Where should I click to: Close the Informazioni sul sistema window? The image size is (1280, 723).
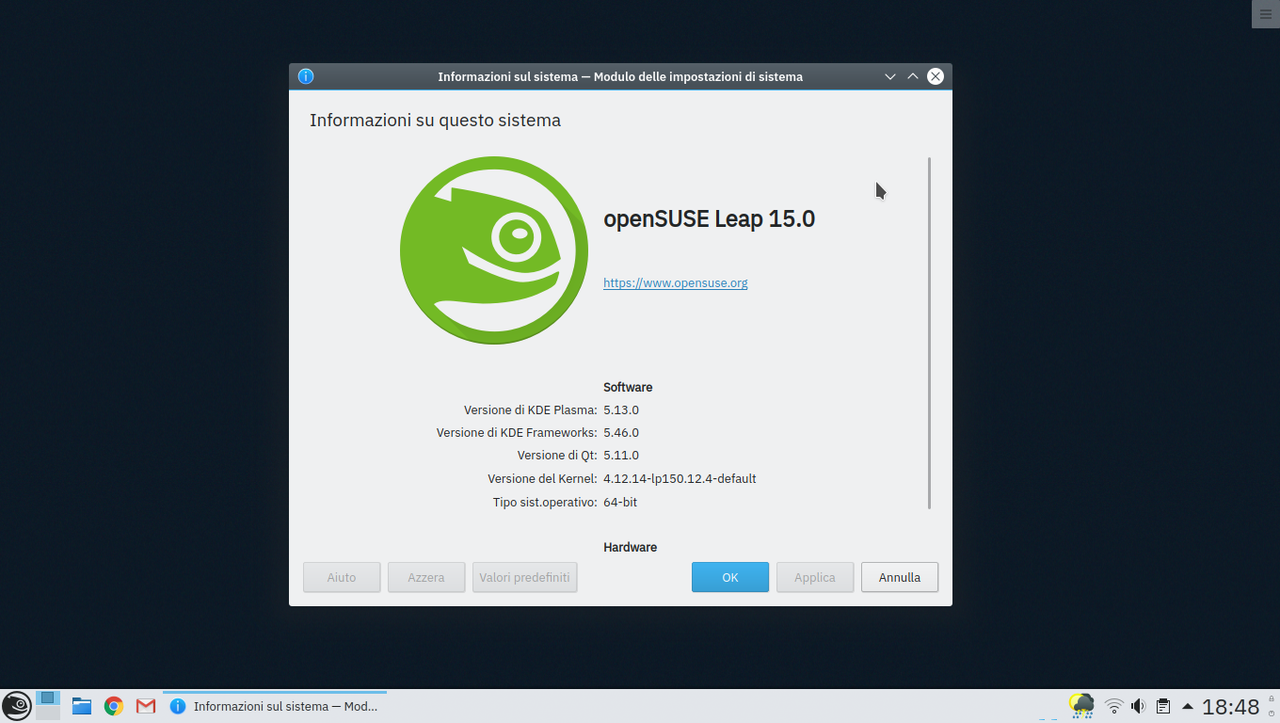(935, 76)
